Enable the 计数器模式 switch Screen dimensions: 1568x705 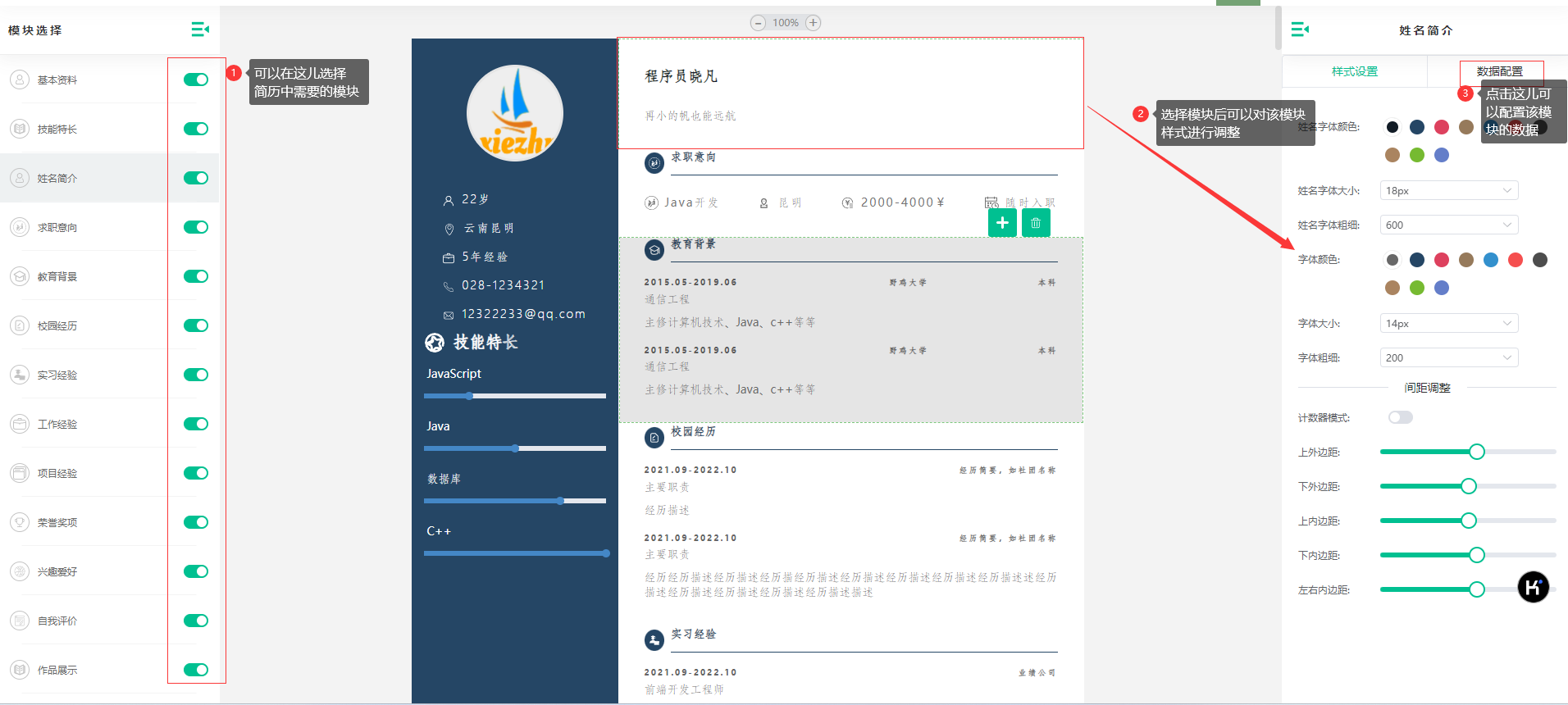pyautogui.click(x=1401, y=417)
